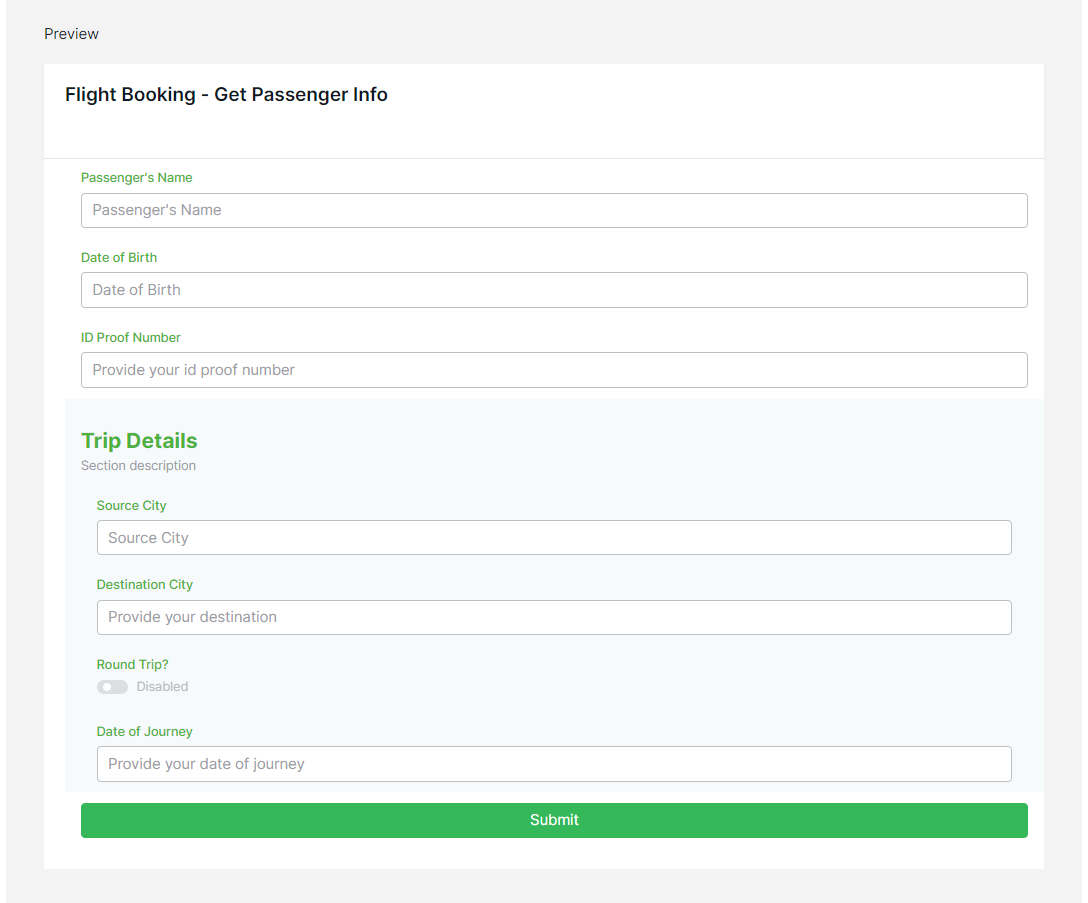
Task: Select the ID Proof Number input
Action: (x=554, y=370)
